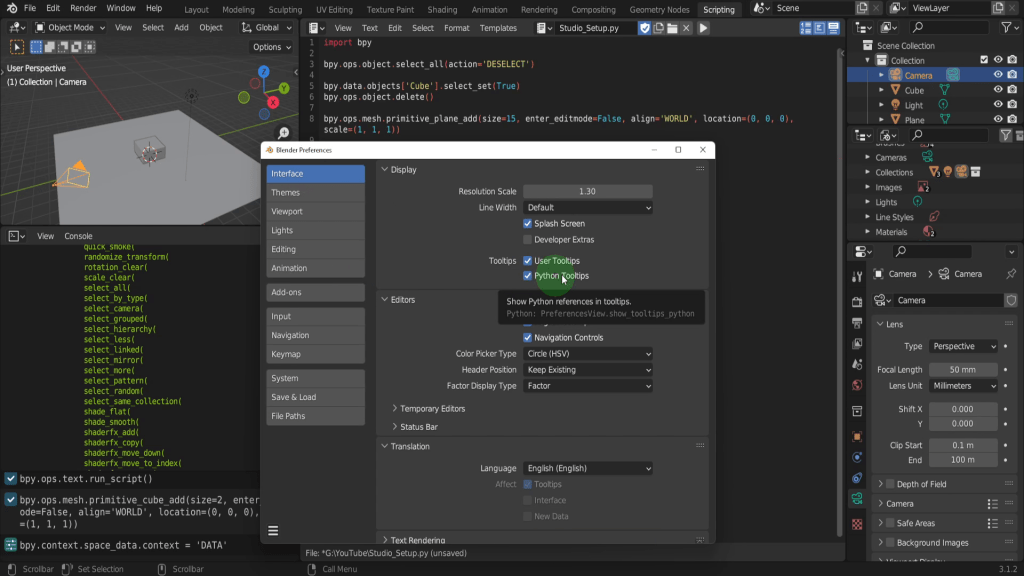1024x576 pixels.
Task: Hide the Cube object in viewport
Action: [x=997, y=90]
